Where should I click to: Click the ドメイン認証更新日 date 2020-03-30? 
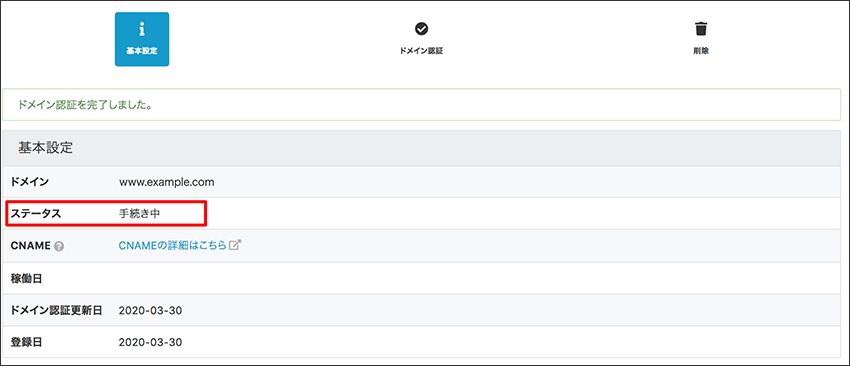click(150, 311)
